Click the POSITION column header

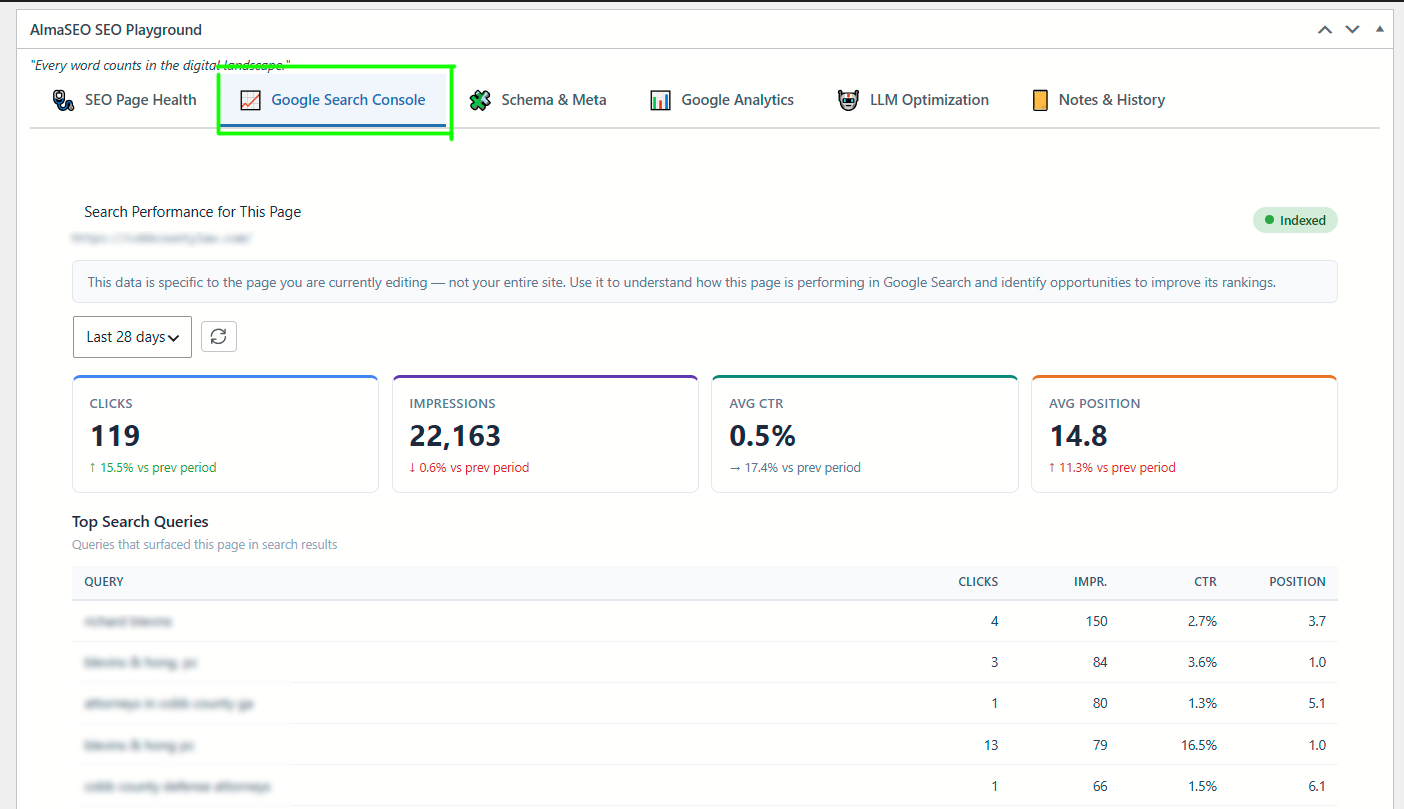[x=1297, y=582]
